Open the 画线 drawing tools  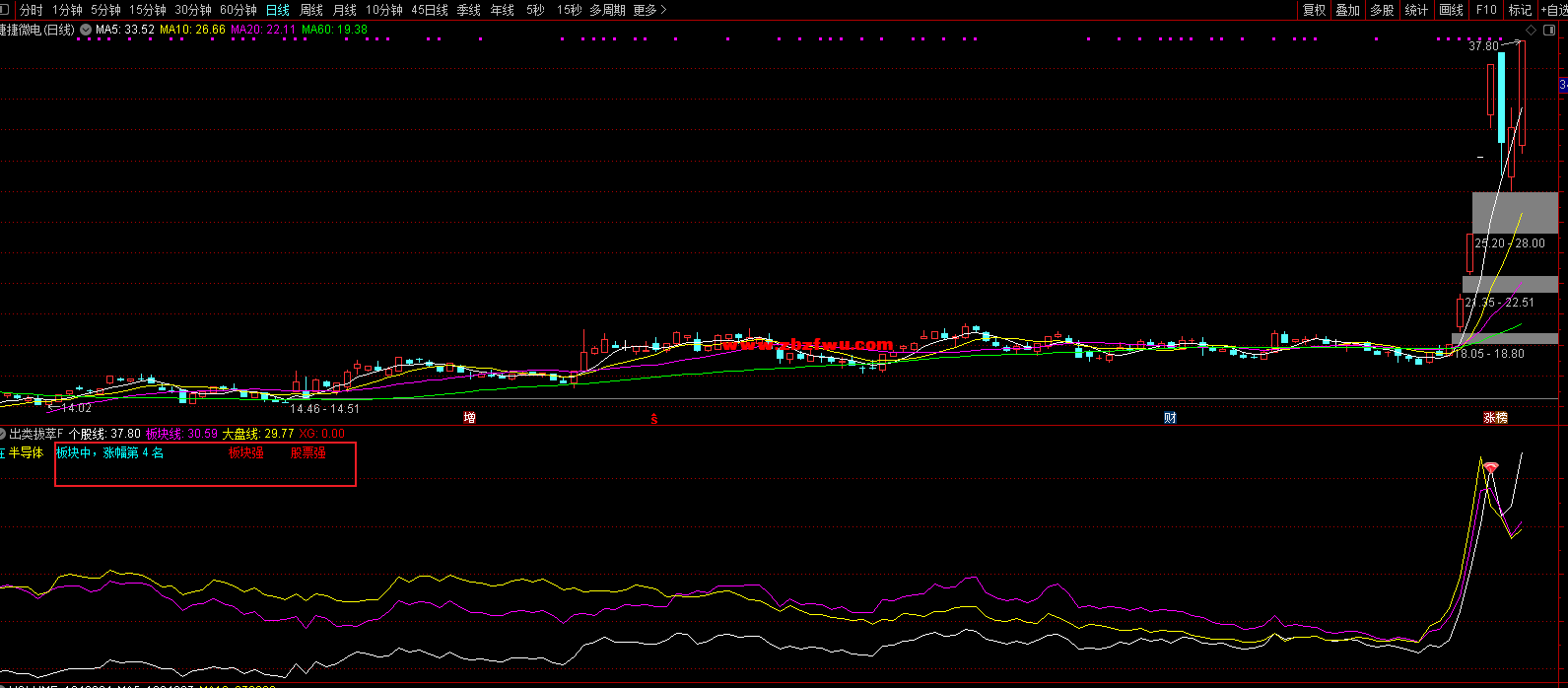[1451, 10]
